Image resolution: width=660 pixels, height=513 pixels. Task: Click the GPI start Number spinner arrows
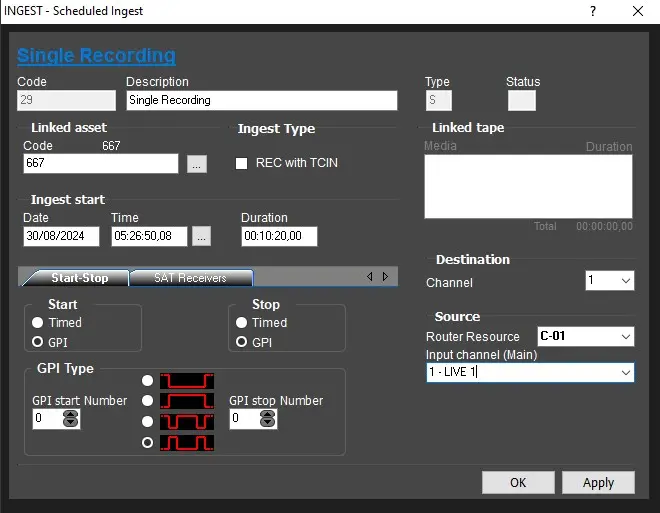[70, 420]
